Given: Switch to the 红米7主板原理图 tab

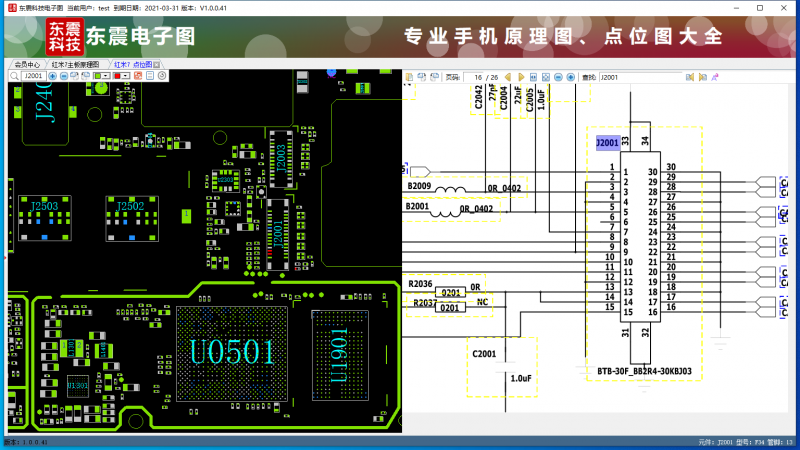Looking at the screenshot, I should (76, 64).
